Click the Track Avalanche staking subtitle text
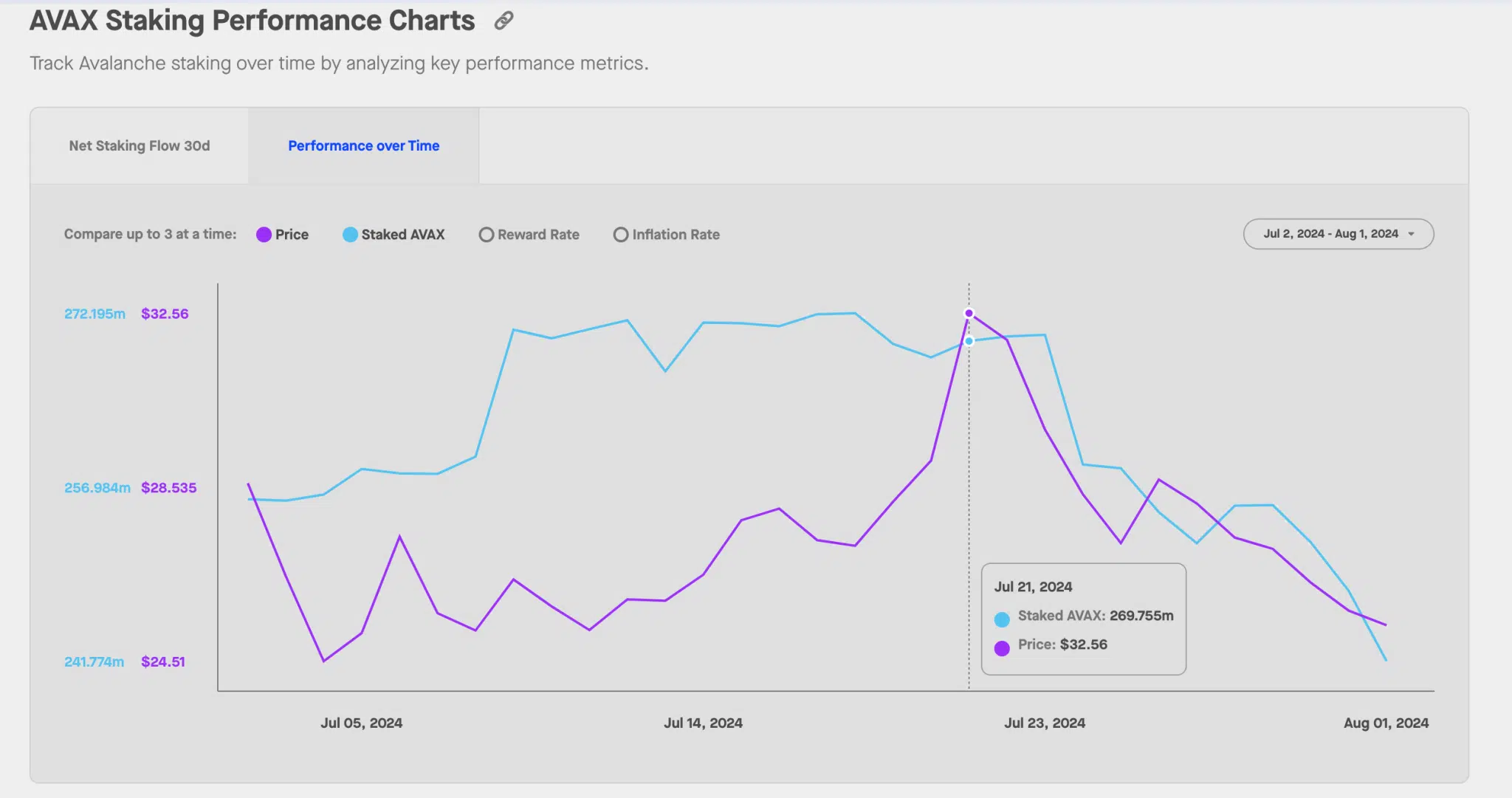This screenshot has height=798, width=1512. [x=339, y=63]
